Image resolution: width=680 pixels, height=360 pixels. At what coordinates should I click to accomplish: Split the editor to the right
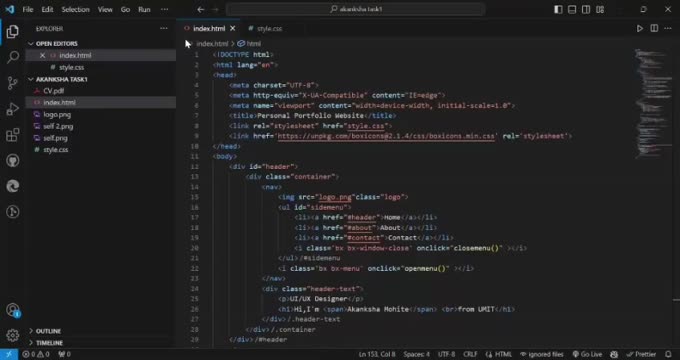(654, 29)
